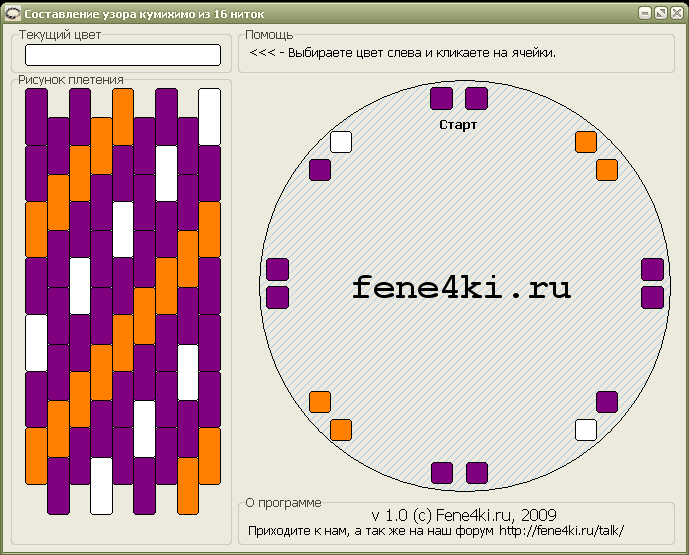This screenshot has width=689, height=555.
Task: Maximize the kumihimo pattern window
Action: pos(660,13)
